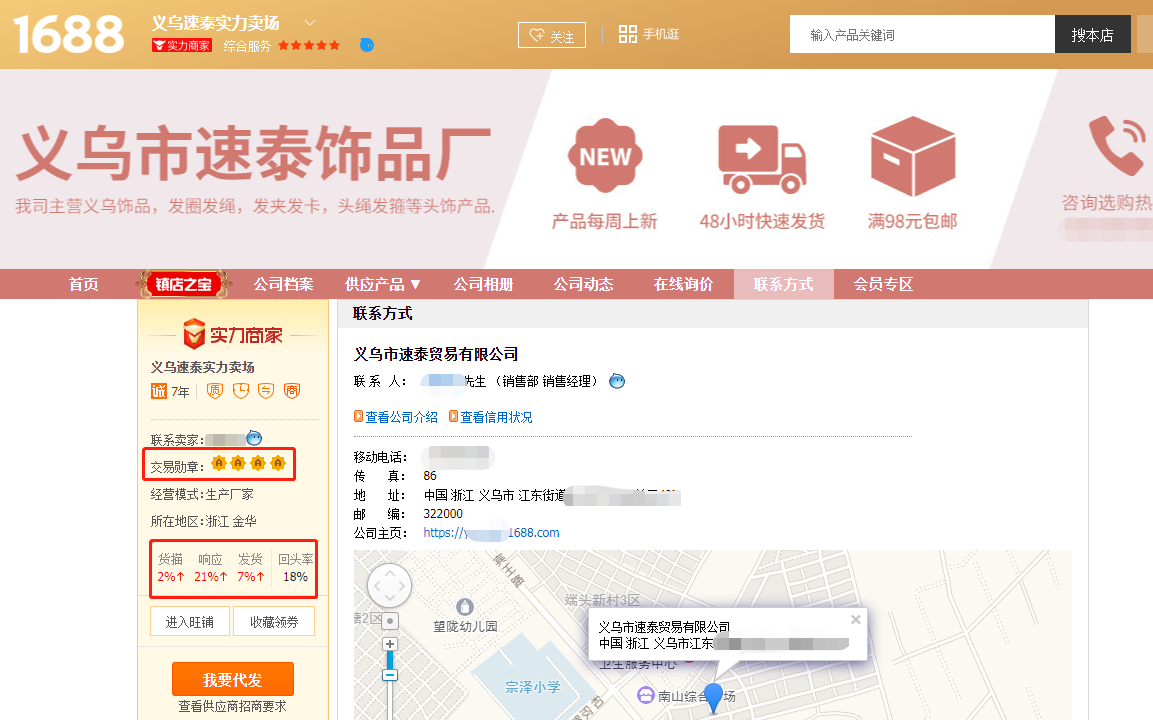Click the 实力商家 badge in header
The image size is (1153, 720).
[x=182, y=46]
